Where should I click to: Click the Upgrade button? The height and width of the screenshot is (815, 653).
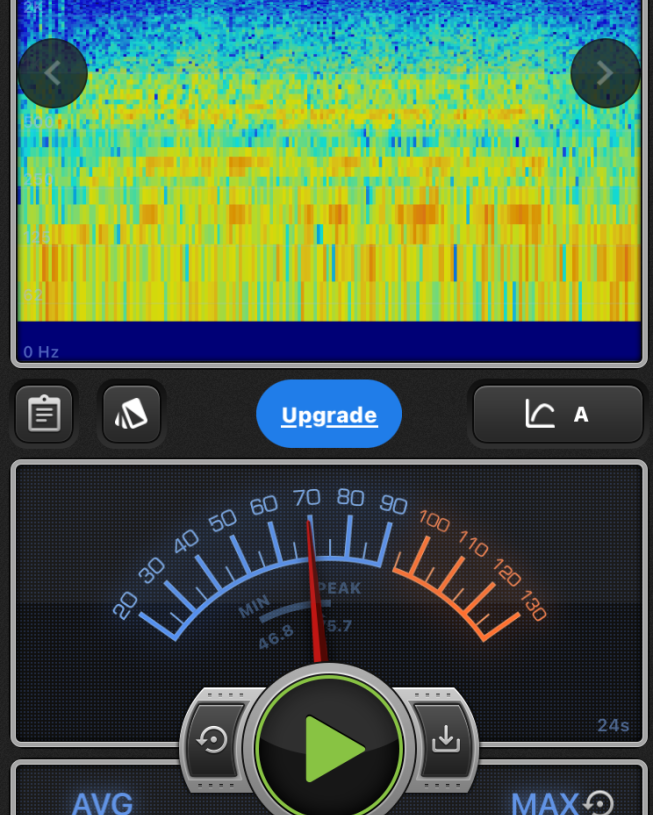click(x=329, y=414)
